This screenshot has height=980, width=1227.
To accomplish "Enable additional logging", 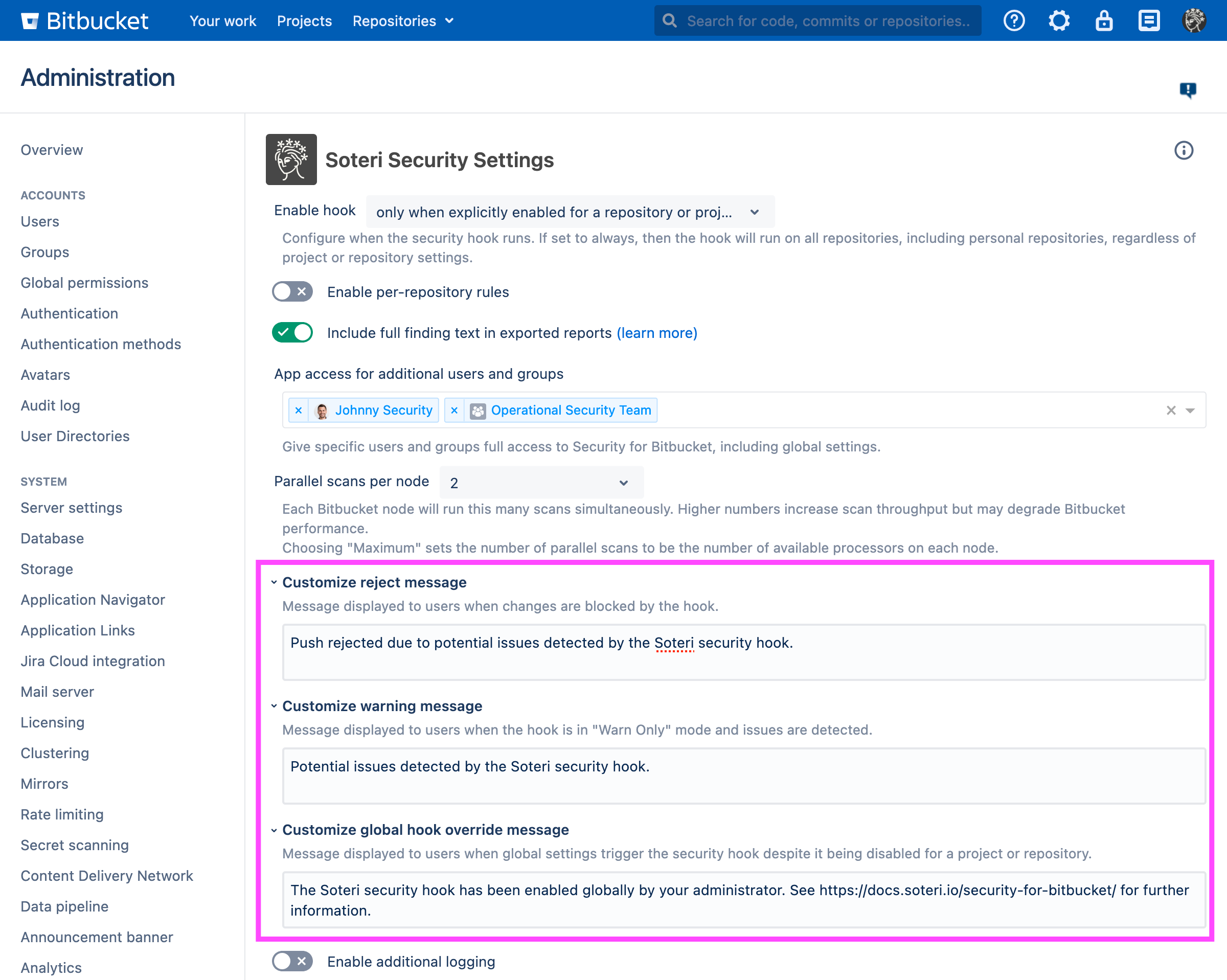I will click(x=292, y=961).
